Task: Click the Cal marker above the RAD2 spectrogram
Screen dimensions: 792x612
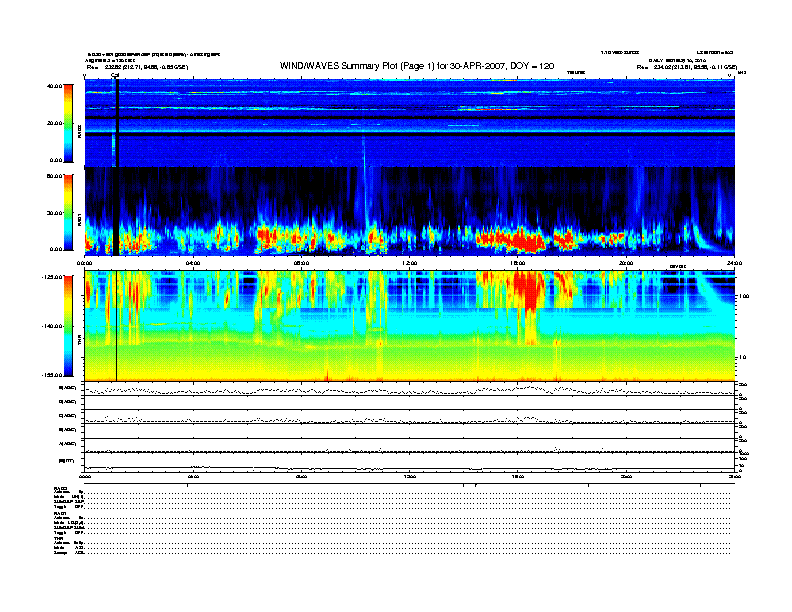Action: pos(115,76)
